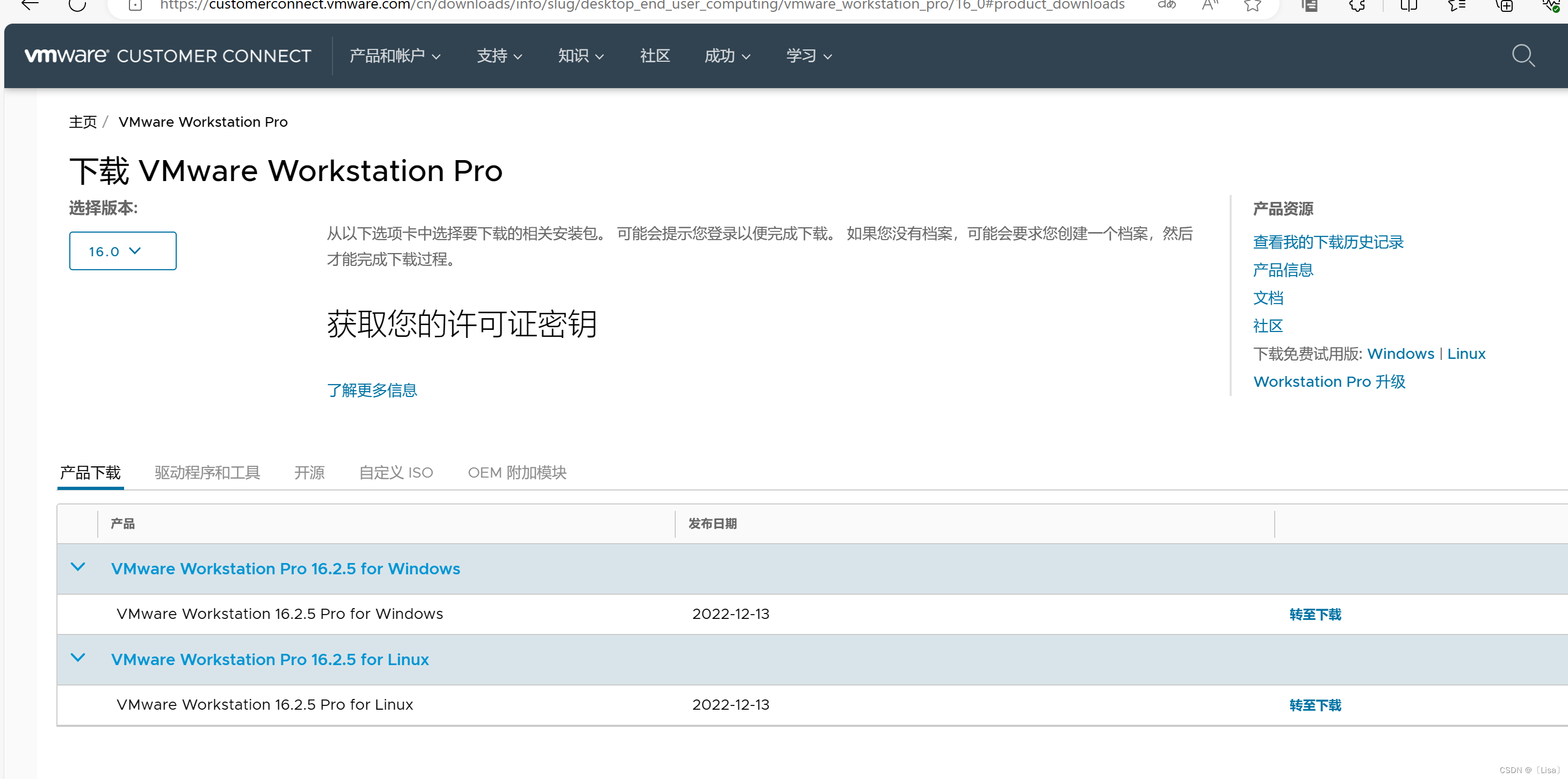Click the translate page icon in address bar
Screen dimensions: 1568x779
point(1166,5)
